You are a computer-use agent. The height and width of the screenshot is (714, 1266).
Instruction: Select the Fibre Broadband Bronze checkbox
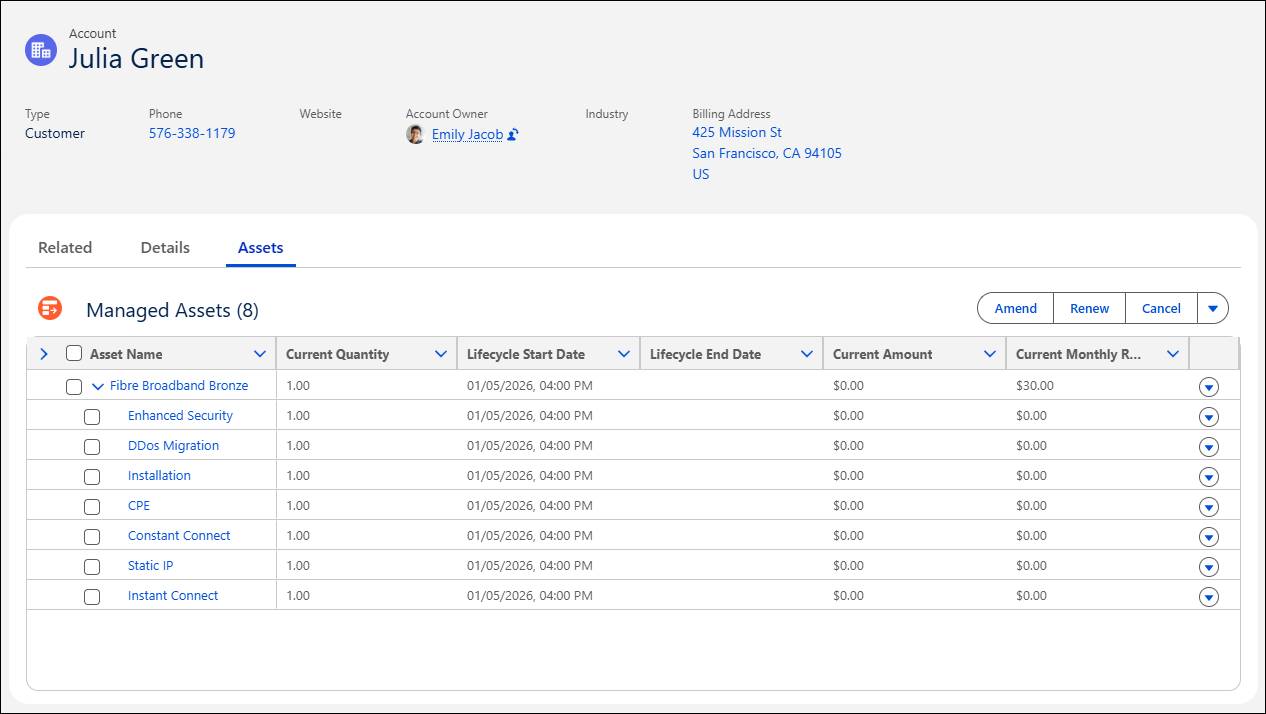[x=74, y=386]
